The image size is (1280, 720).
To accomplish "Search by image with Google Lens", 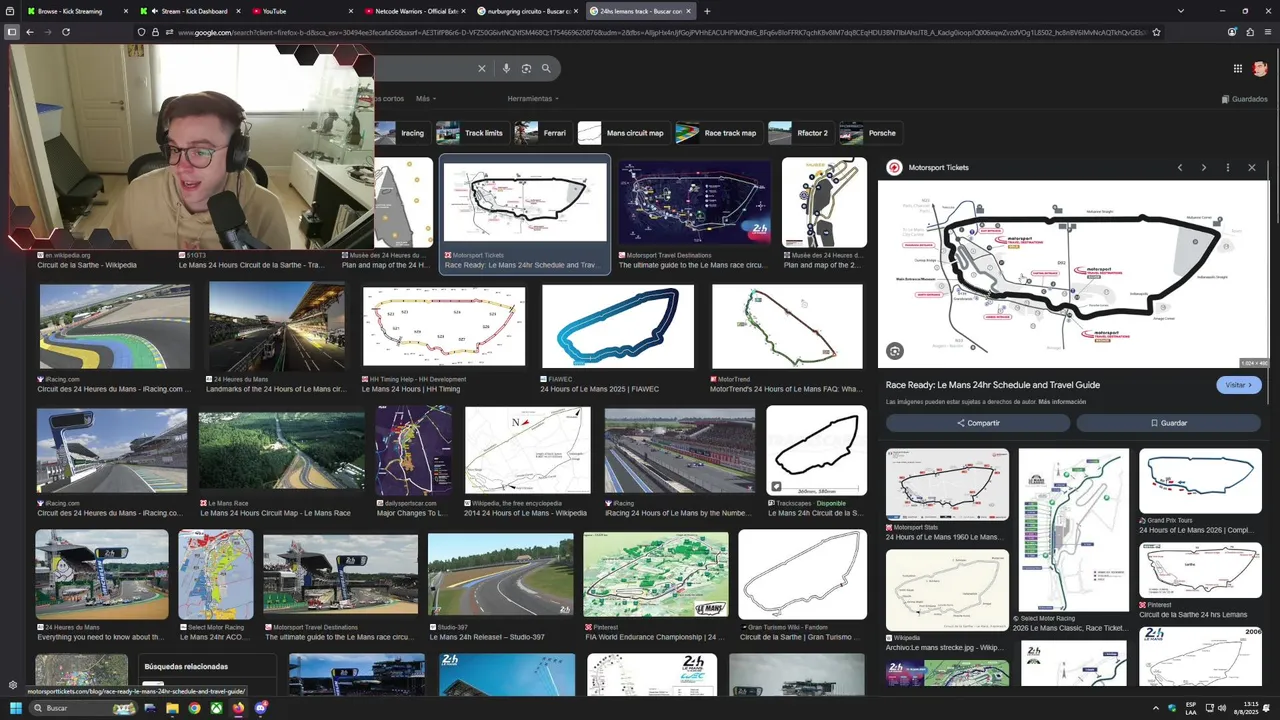I will 526,68.
